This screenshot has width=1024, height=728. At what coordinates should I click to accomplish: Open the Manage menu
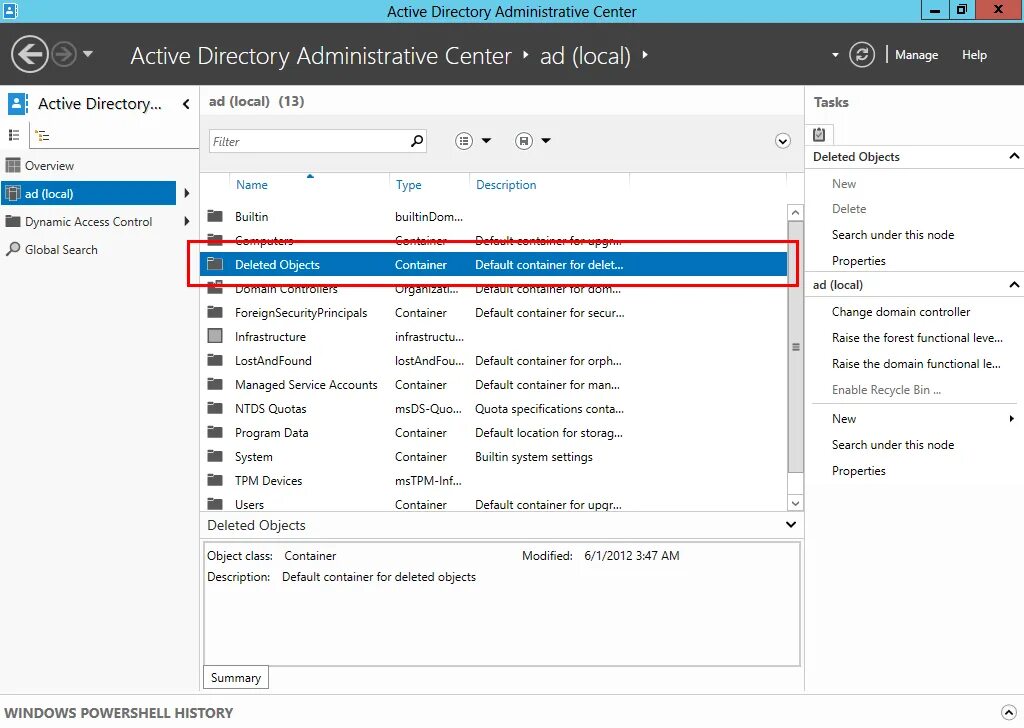point(916,55)
